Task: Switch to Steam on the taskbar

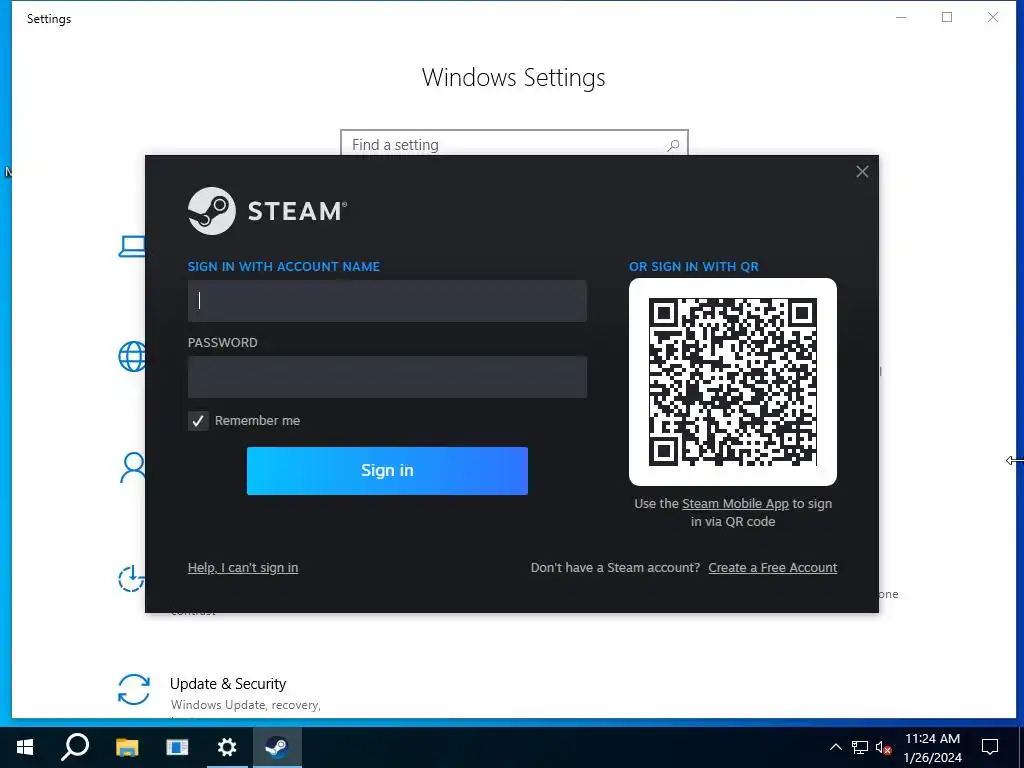Action: (277, 747)
